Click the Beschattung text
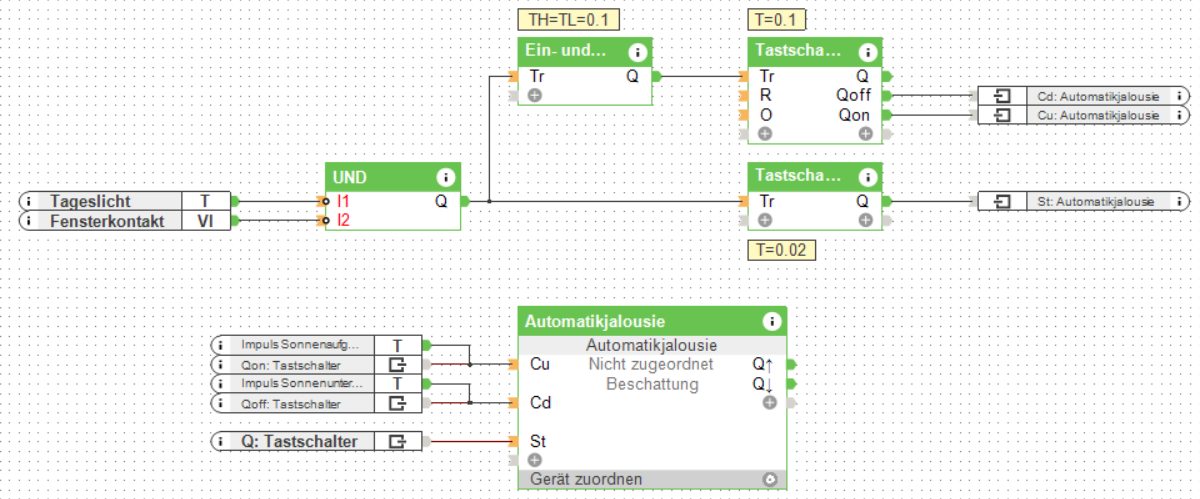 [652, 384]
